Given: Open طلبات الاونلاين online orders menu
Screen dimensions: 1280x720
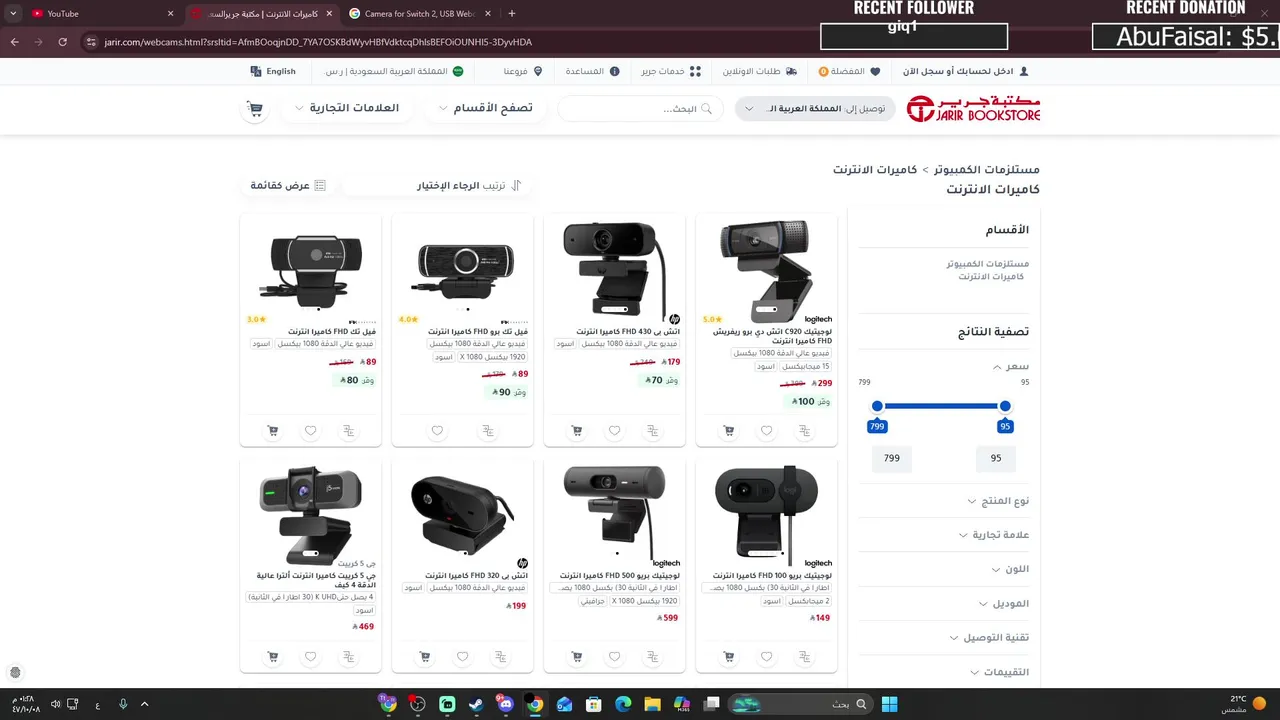Looking at the screenshot, I should [759, 72].
